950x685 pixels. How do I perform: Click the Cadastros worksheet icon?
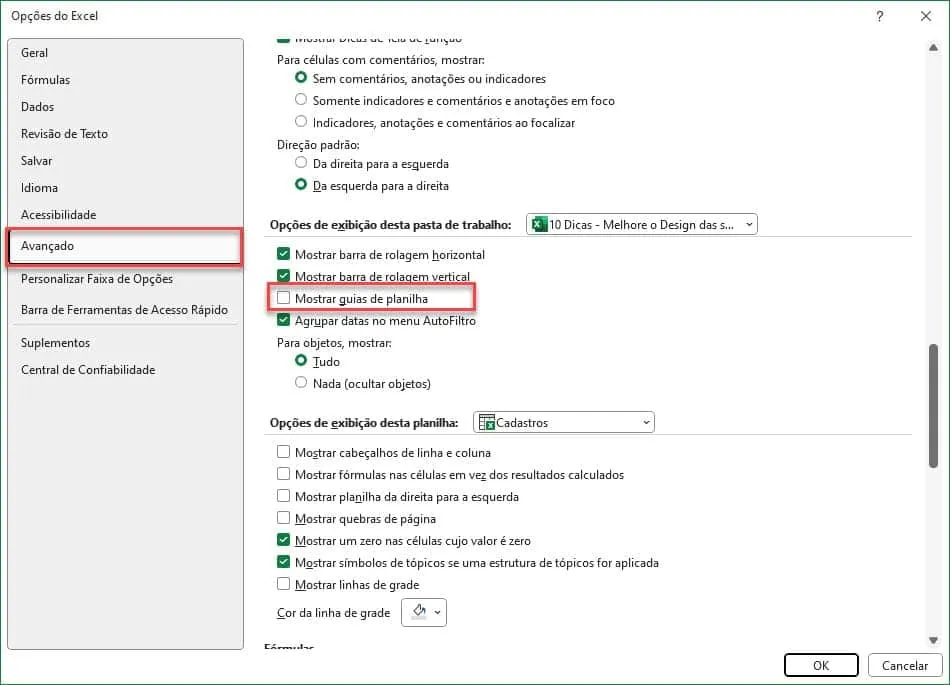tap(487, 422)
